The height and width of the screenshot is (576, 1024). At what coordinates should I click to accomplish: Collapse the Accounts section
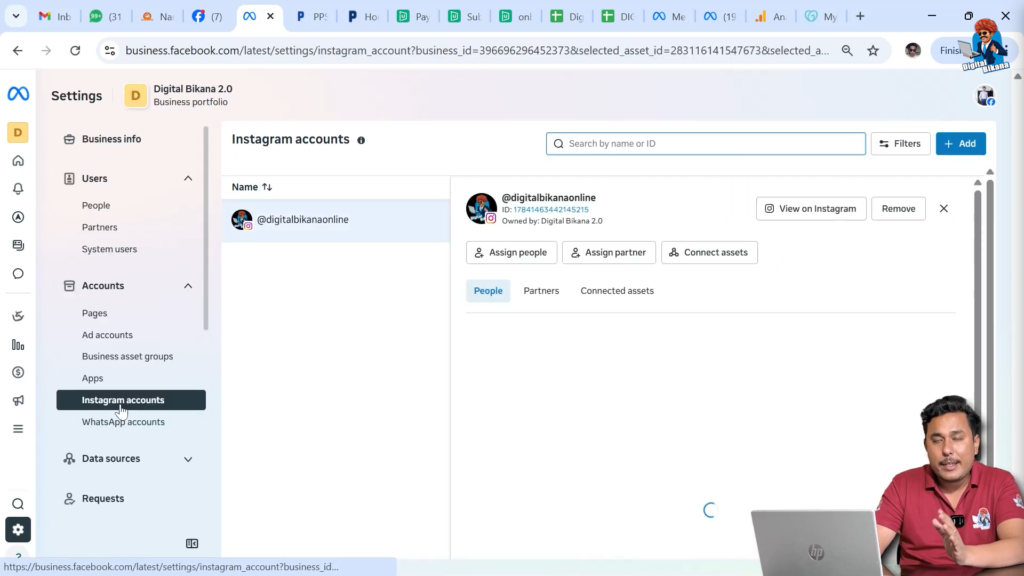coord(187,285)
